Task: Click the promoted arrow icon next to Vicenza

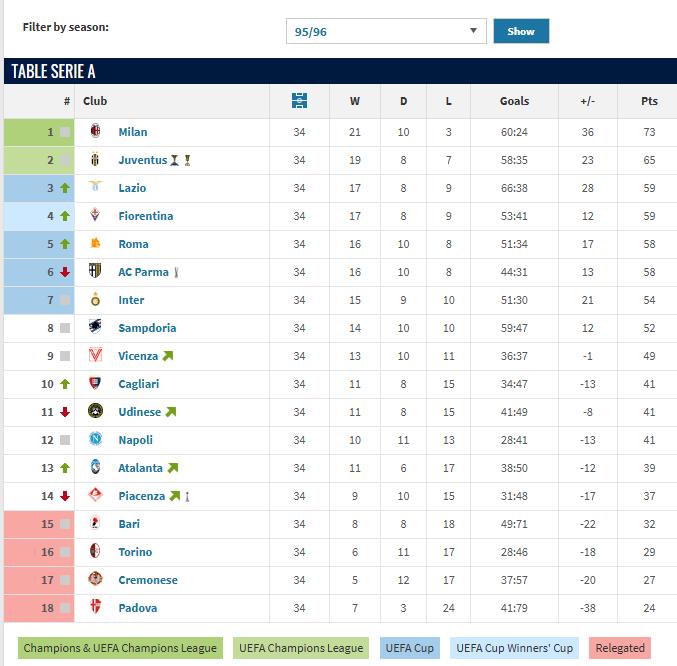Action: pos(167,356)
